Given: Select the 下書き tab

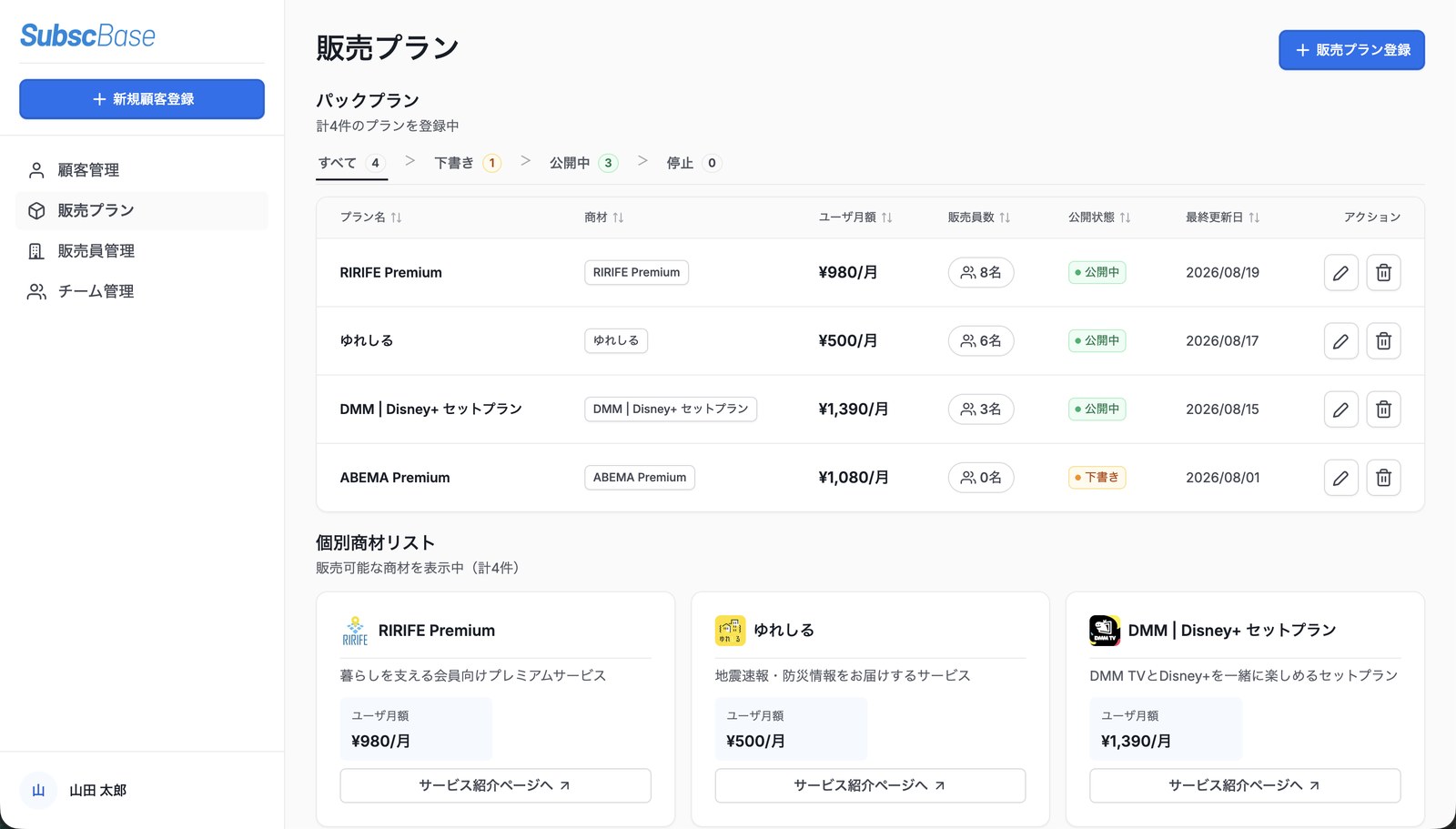Looking at the screenshot, I should pyautogui.click(x=467, y=163).
